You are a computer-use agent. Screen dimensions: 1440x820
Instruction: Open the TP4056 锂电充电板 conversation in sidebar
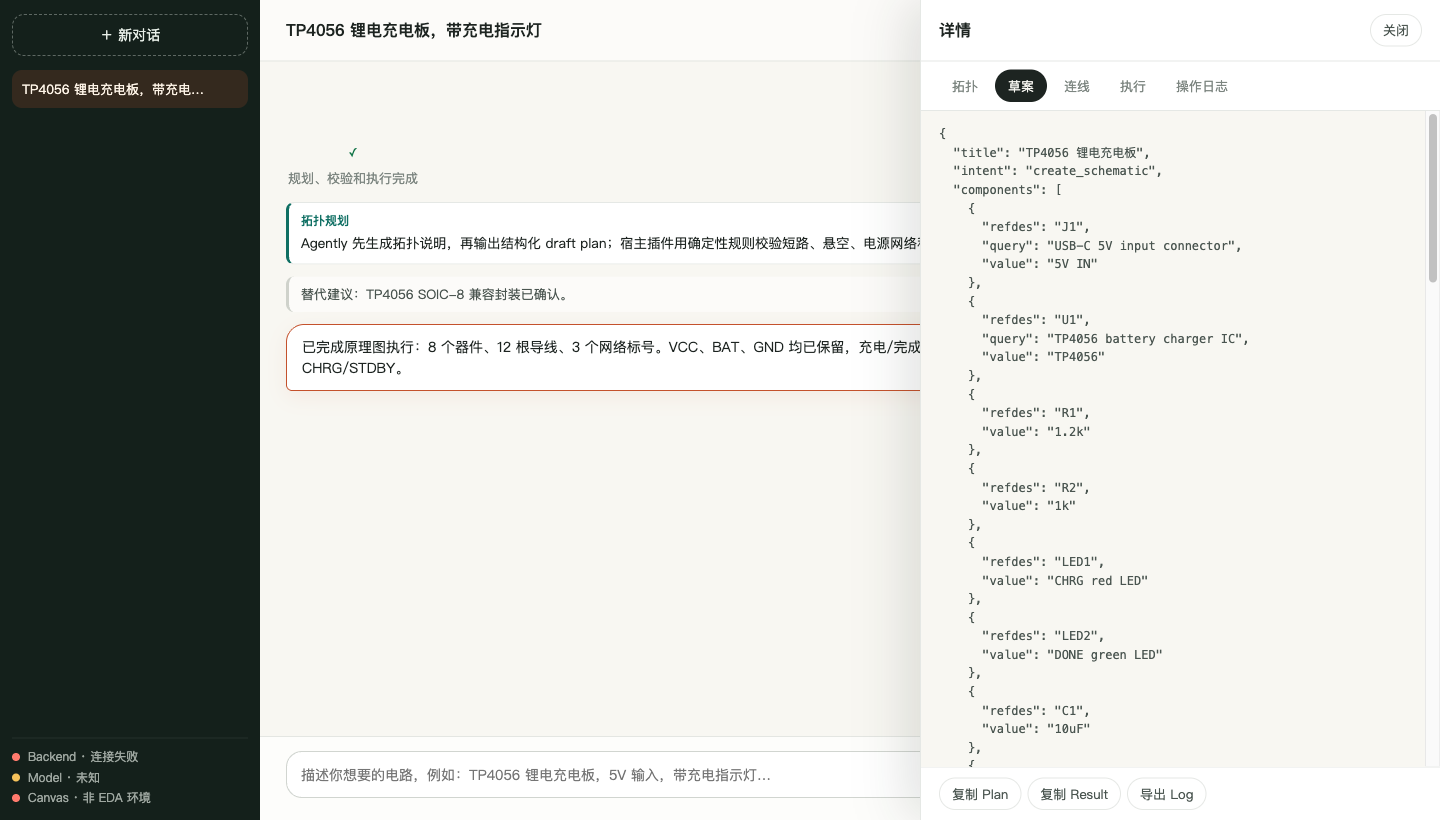[130, 89]
